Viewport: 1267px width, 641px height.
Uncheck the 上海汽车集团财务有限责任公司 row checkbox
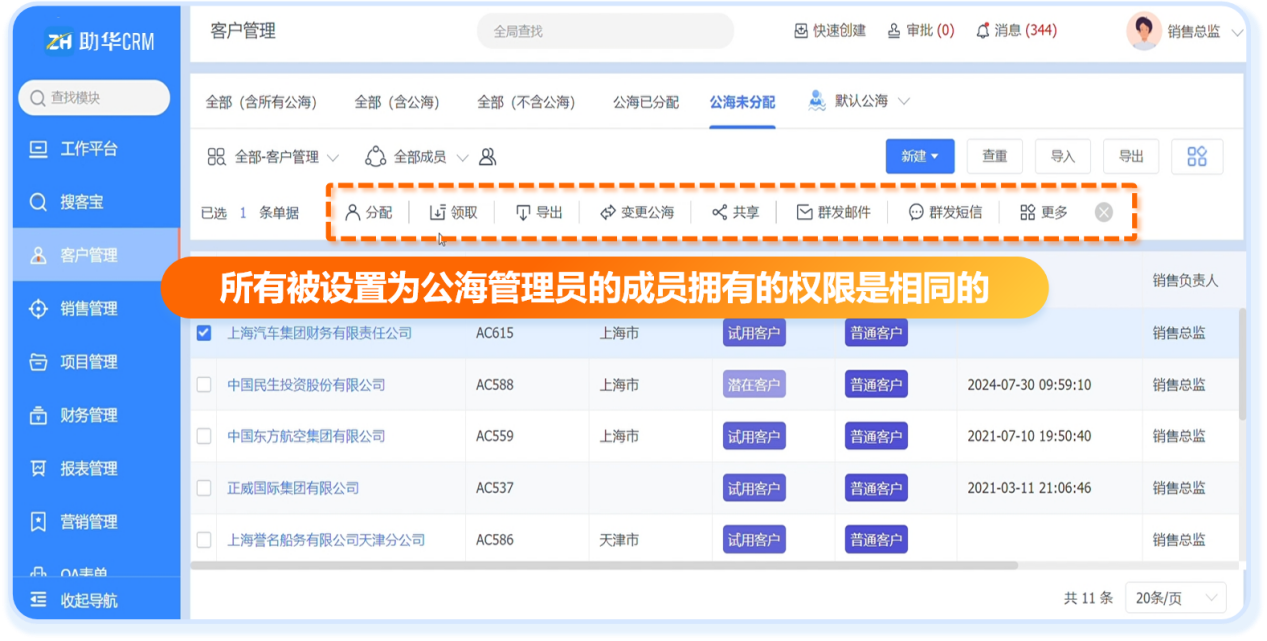click(204, 333)
